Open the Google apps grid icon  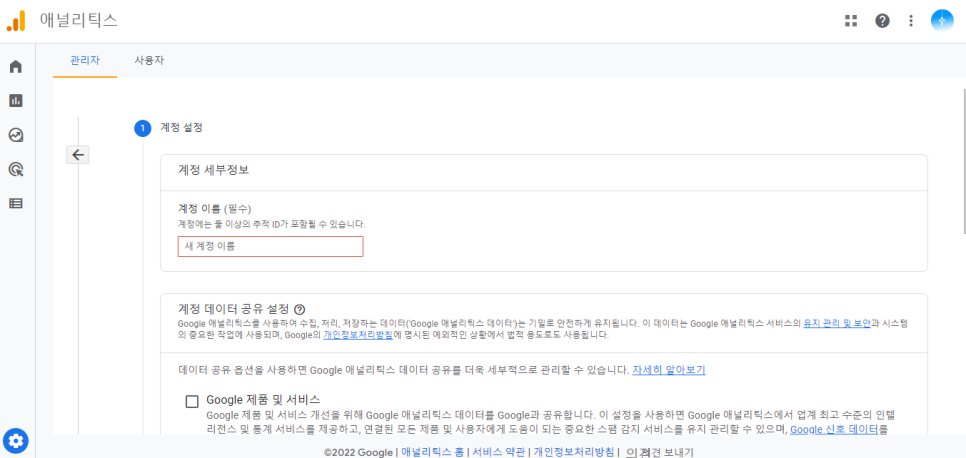tap(851, 21)
